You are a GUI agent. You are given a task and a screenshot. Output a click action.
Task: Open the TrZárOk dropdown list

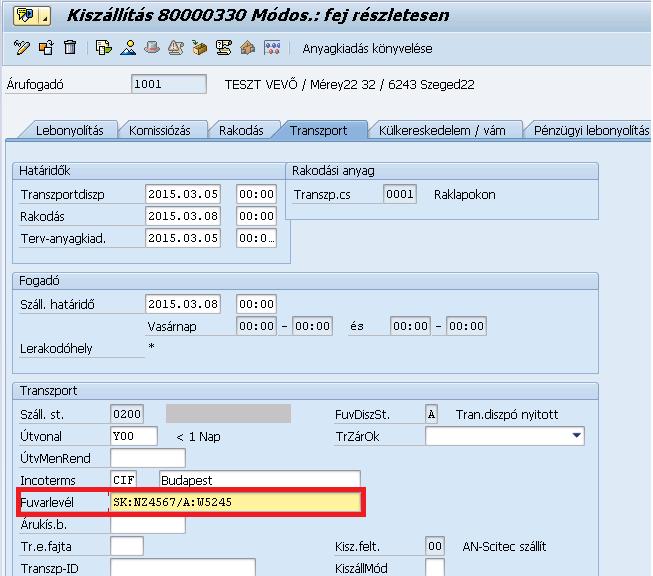pos(576,436)
